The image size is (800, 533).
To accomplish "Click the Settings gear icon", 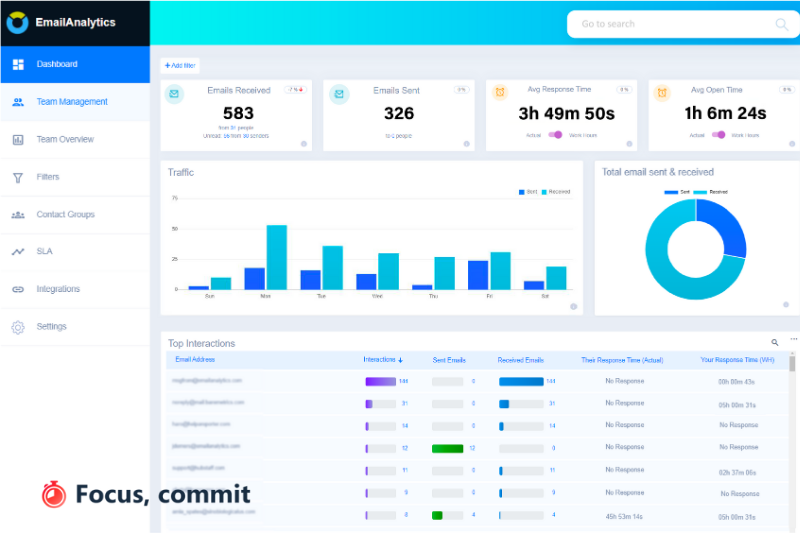I will tap(18, 327).
